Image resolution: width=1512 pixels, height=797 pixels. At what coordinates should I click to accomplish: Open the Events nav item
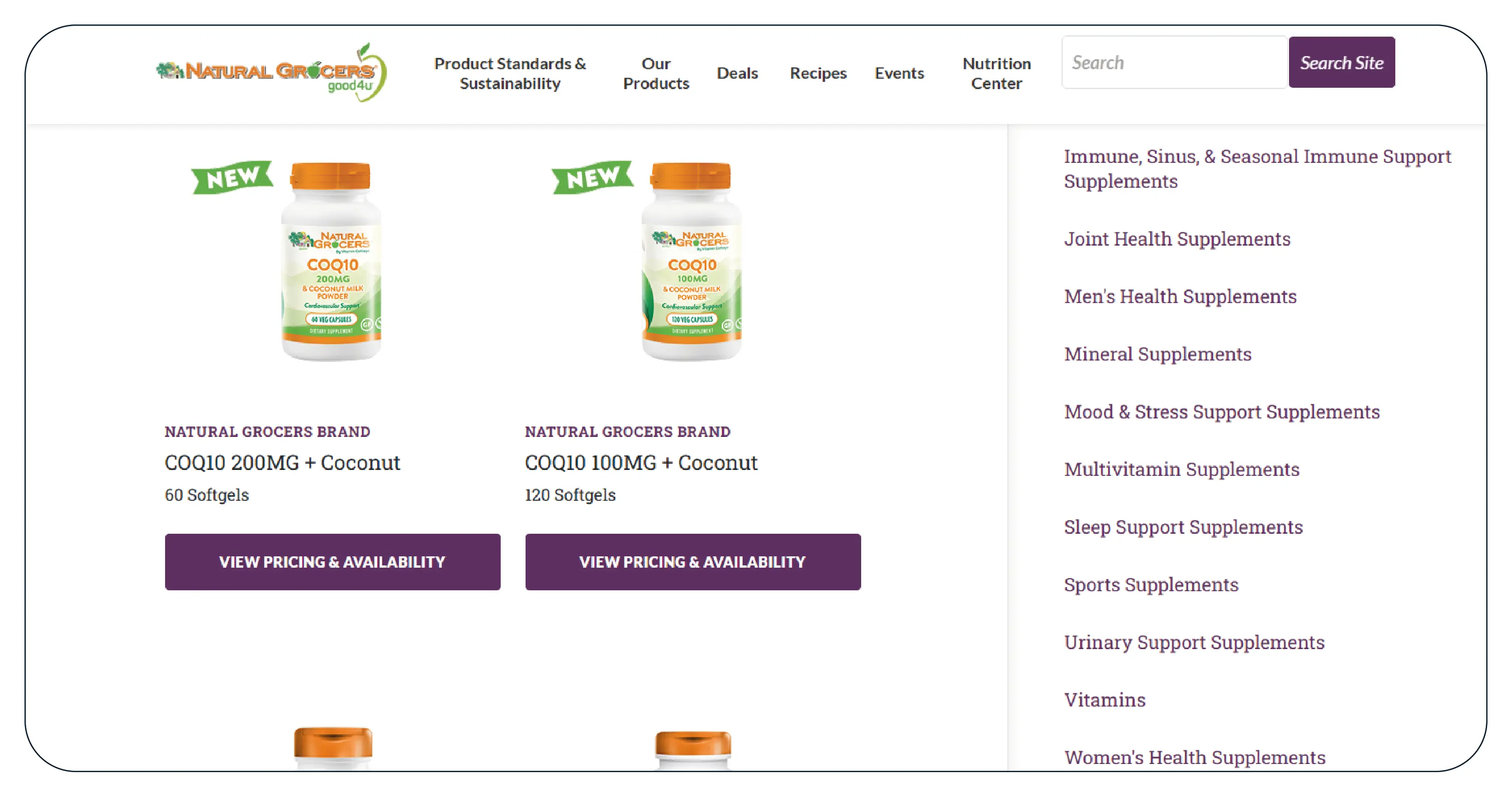tap(899, 73)
